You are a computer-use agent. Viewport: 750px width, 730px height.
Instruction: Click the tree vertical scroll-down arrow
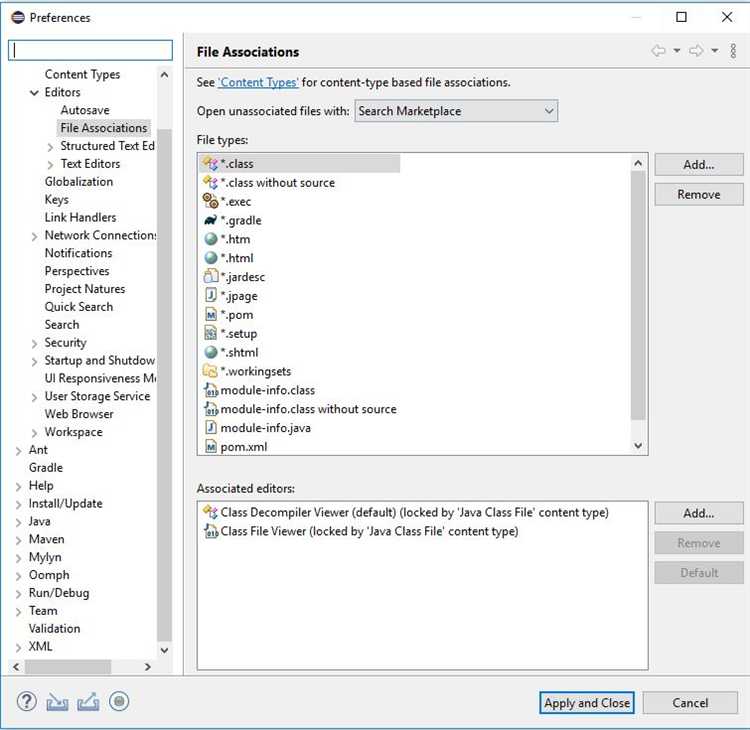(x=164, y=650)
